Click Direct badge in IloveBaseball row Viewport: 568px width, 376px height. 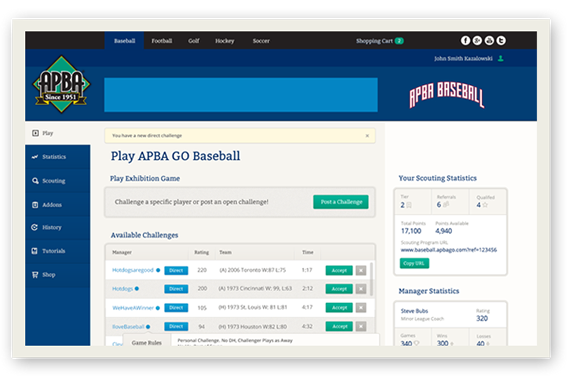pyautogui.click(x=176, y=327)
